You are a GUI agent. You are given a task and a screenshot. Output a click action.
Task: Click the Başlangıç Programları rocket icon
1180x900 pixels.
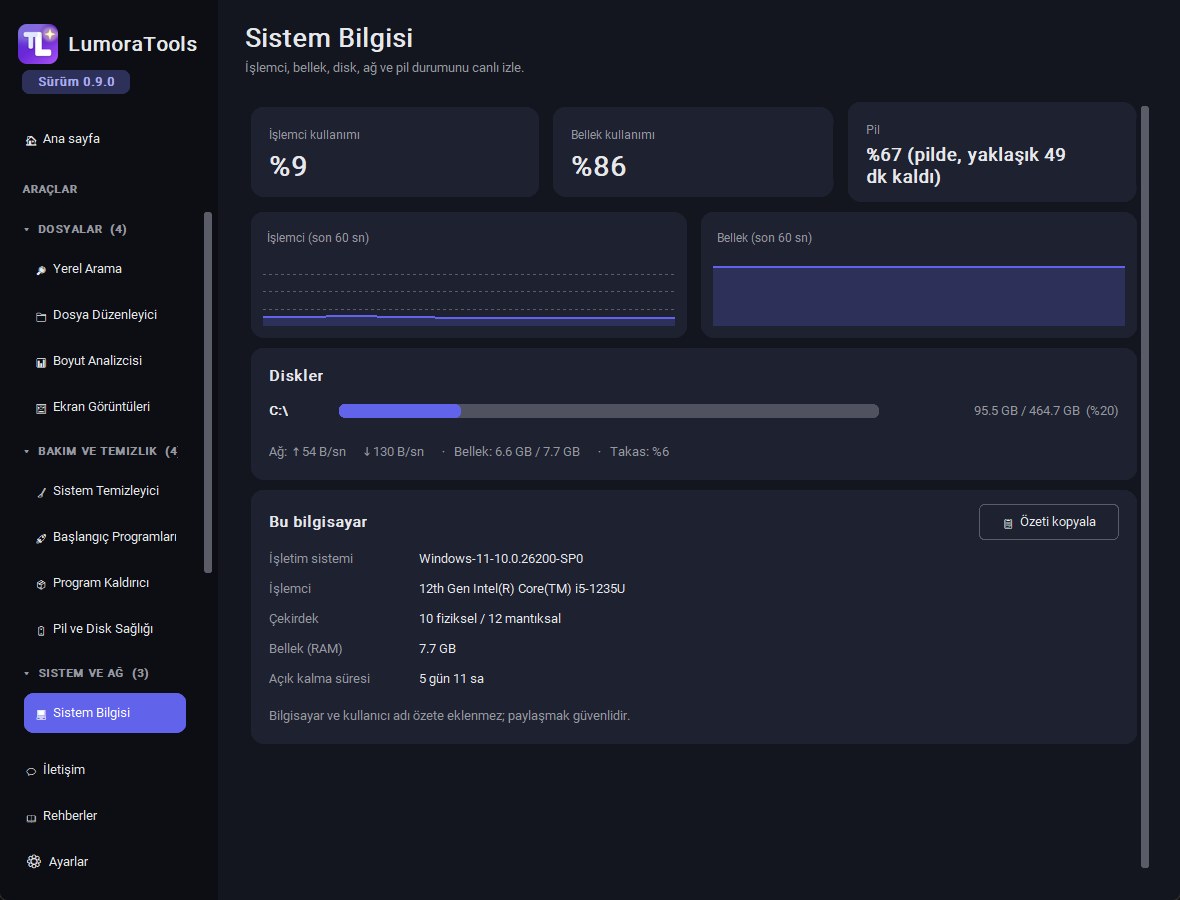[41, 538]
